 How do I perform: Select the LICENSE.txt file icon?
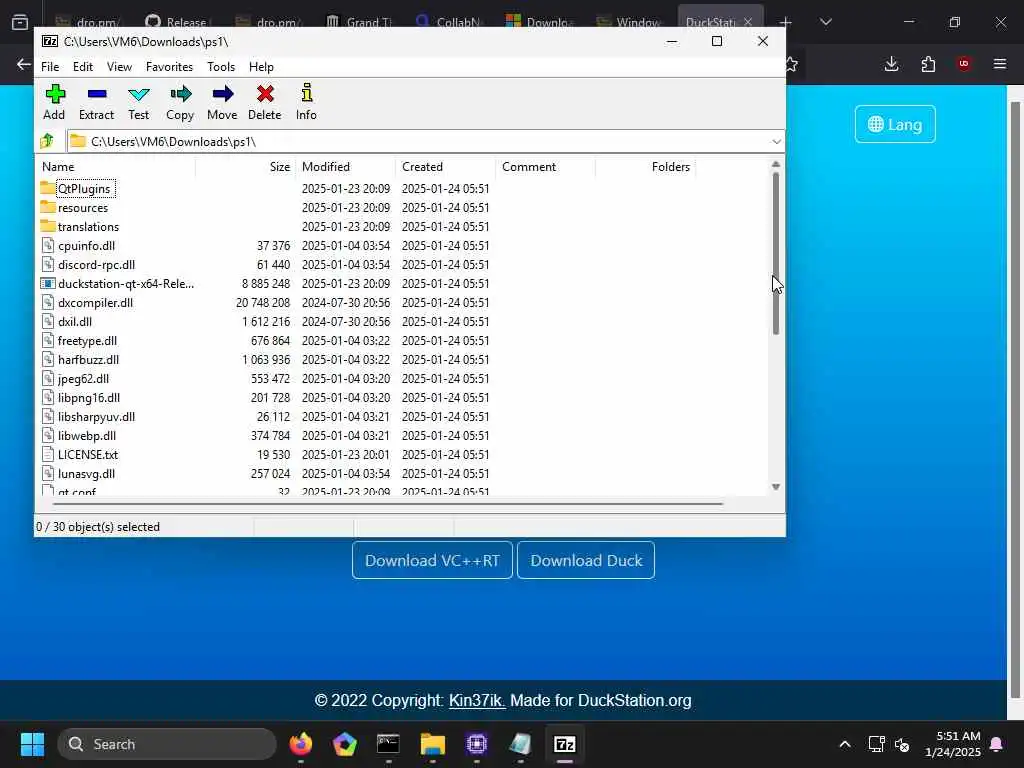48,455
